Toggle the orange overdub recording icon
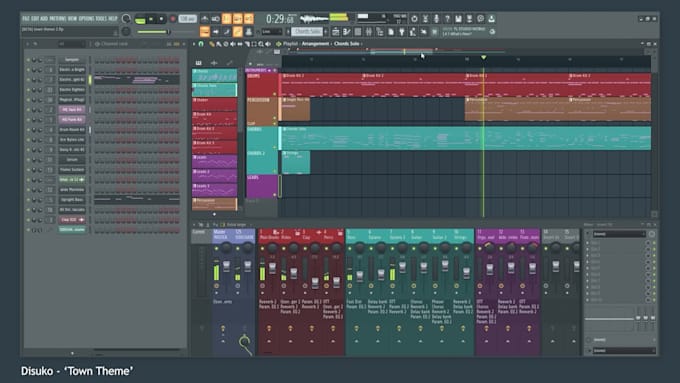This screenshot has height=383, width=680. (238, 19)
